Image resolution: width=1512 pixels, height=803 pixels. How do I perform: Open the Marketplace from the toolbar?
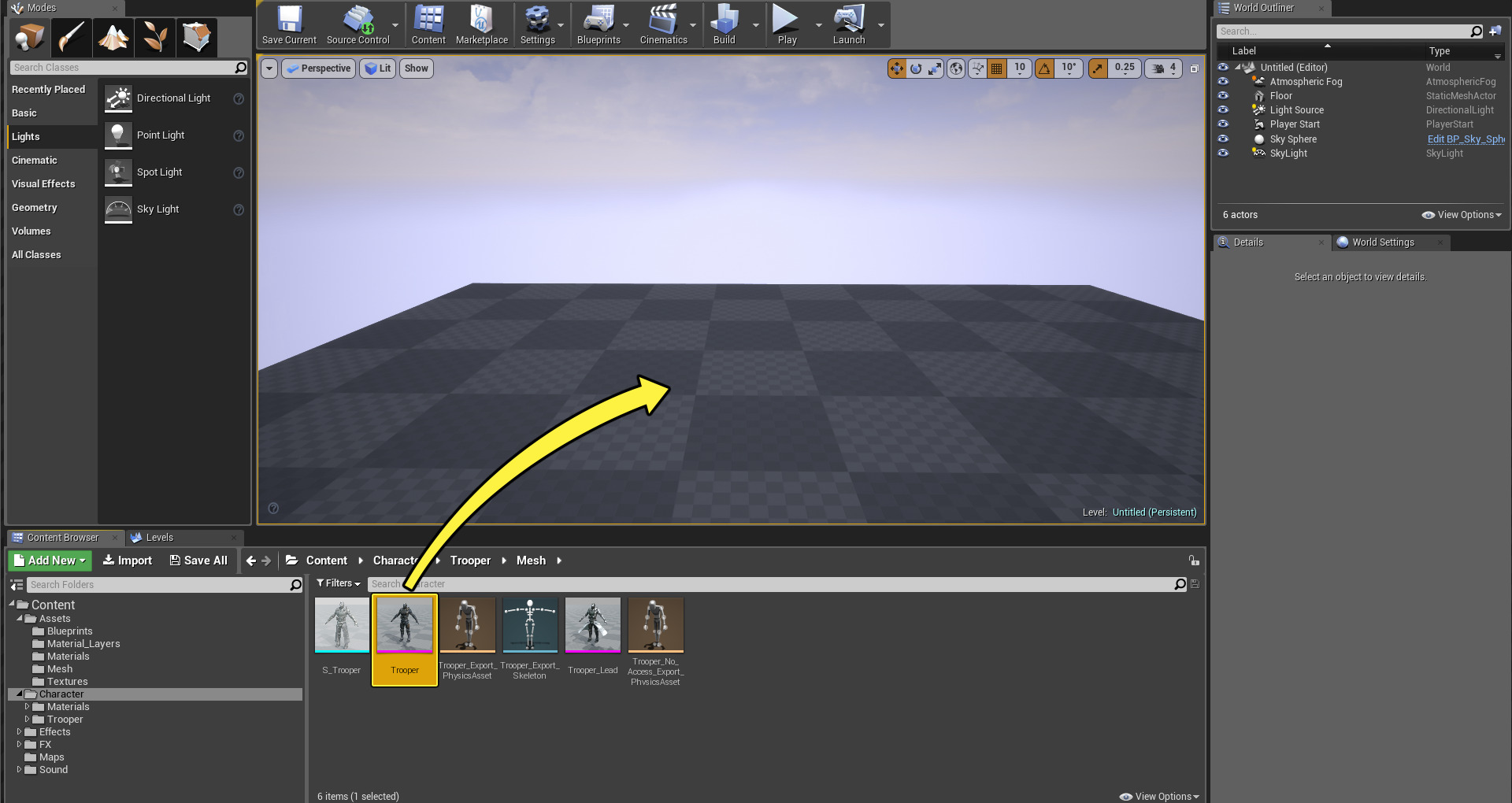click(x=481, y=25)
